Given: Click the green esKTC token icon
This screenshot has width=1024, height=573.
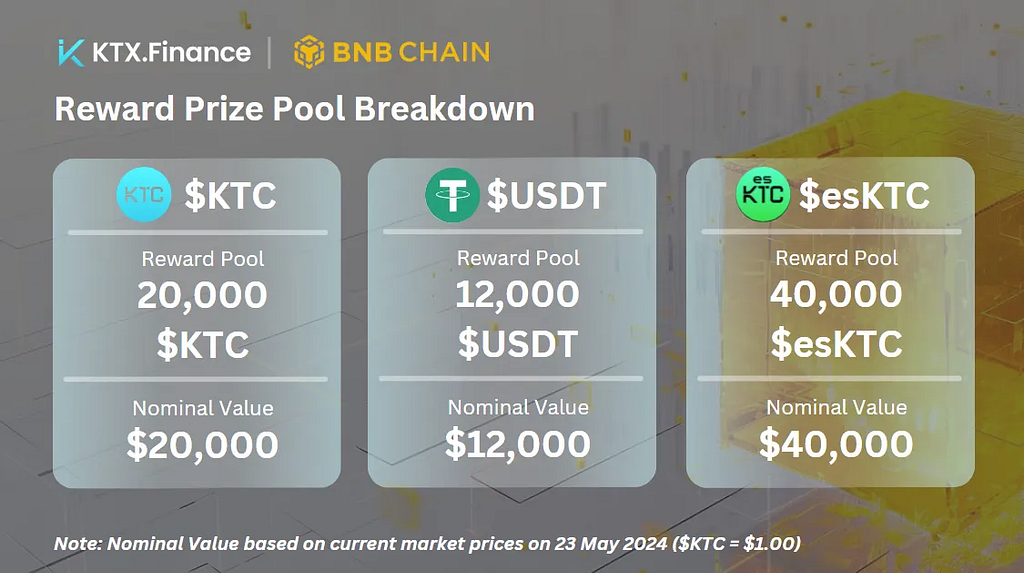Looking at the screenshot, I should click(763, 194).
